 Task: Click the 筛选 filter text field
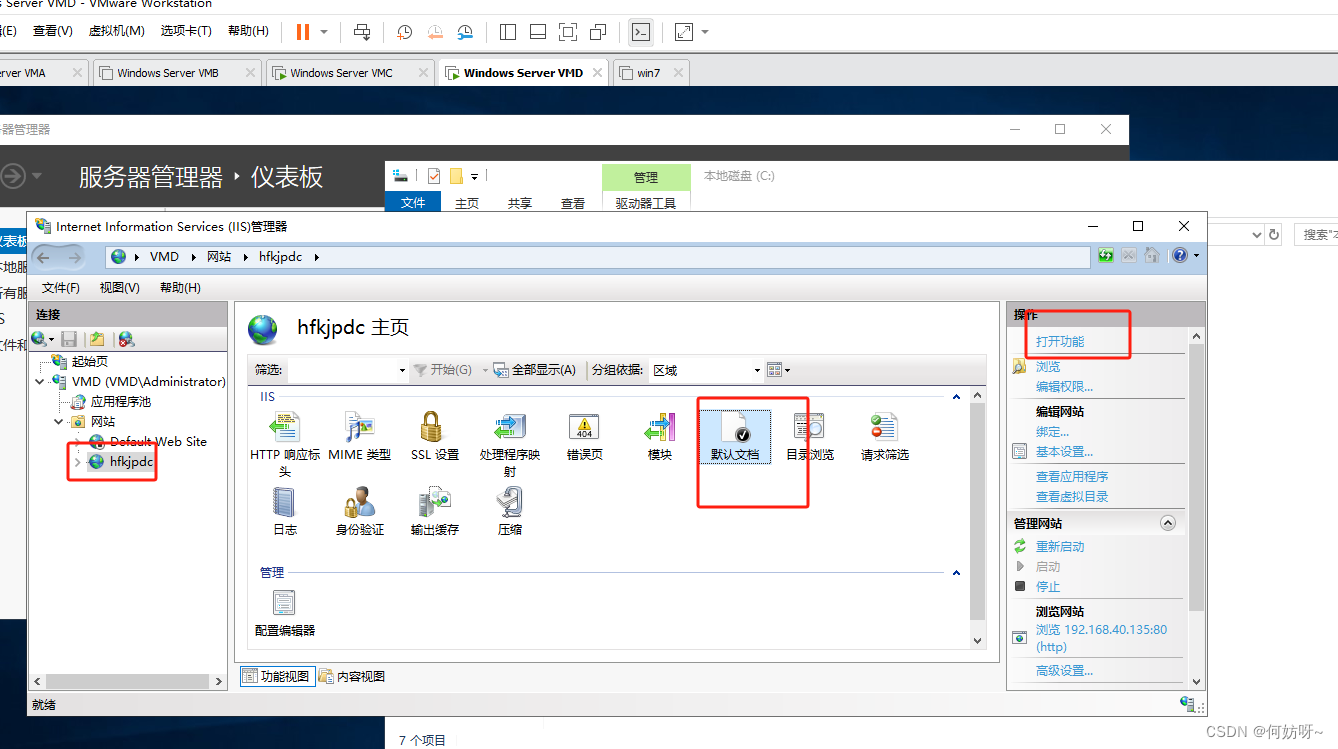pos(342,370)
